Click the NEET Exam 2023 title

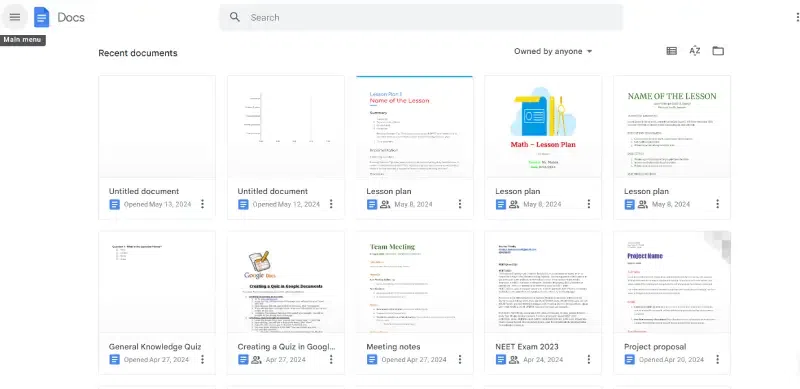[527, 347]
